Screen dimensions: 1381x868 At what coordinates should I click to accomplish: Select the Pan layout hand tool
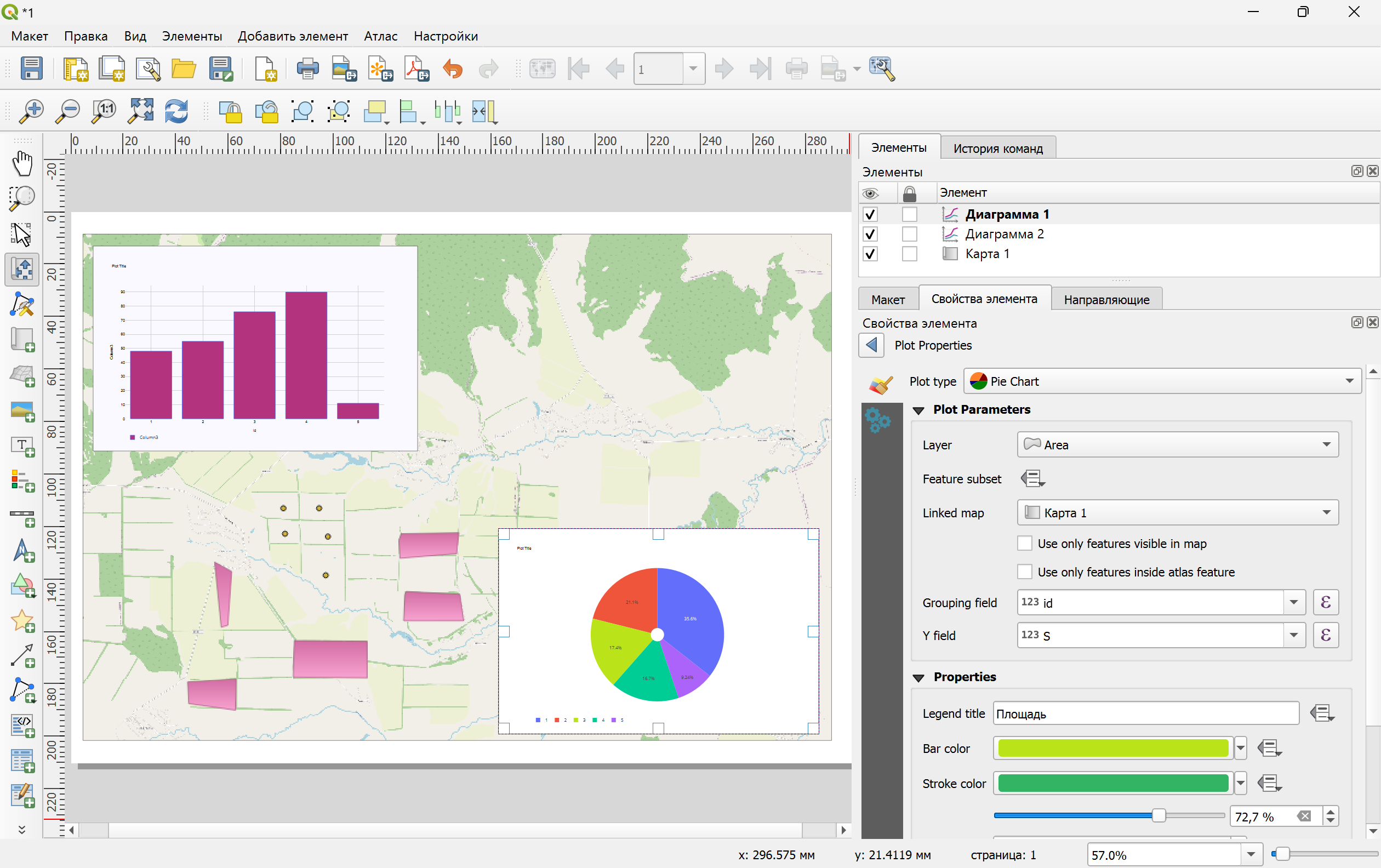pyautogui.click(x=22, y=163)
